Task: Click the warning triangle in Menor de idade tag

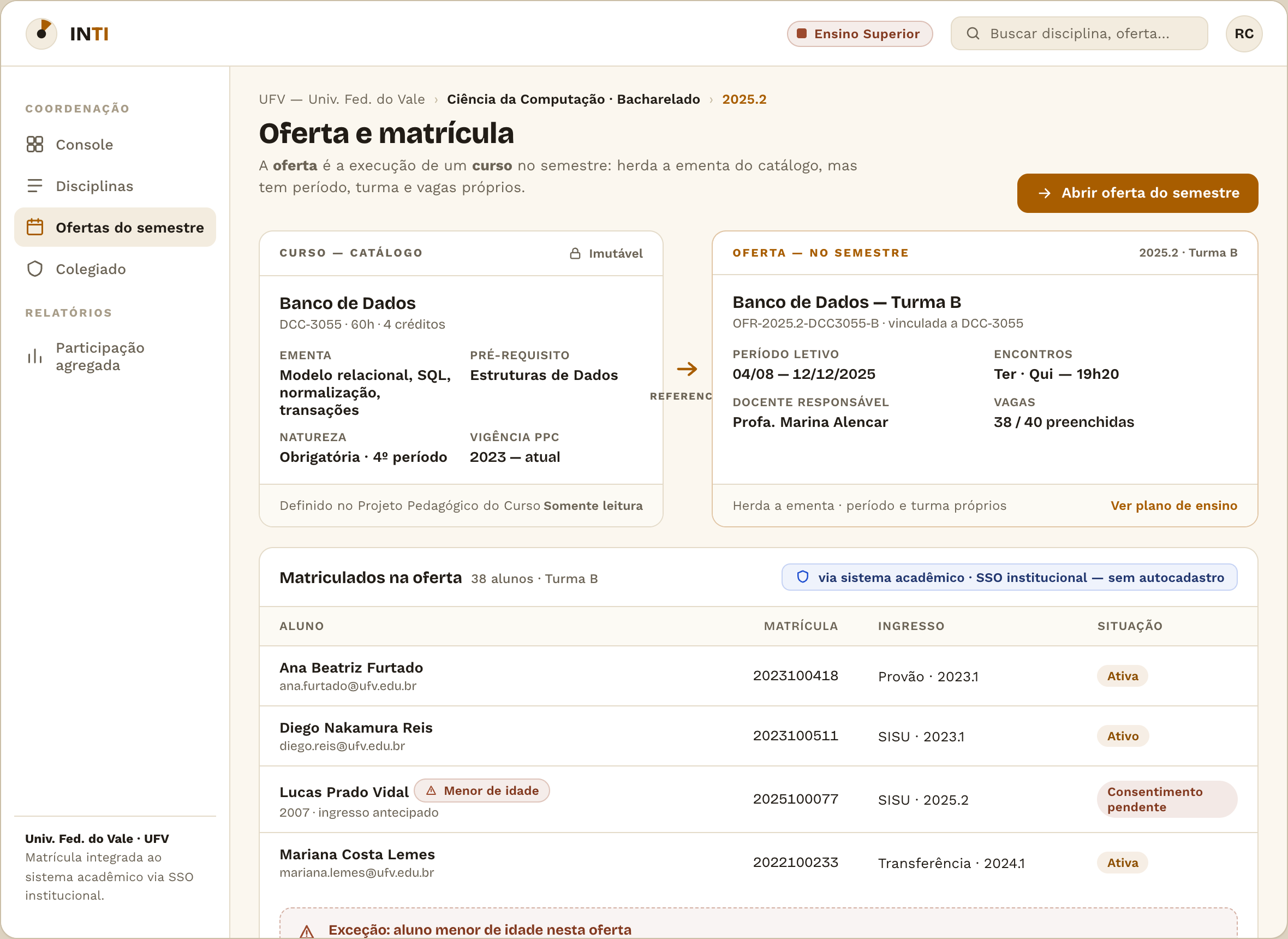Action: tap(431, 791)
